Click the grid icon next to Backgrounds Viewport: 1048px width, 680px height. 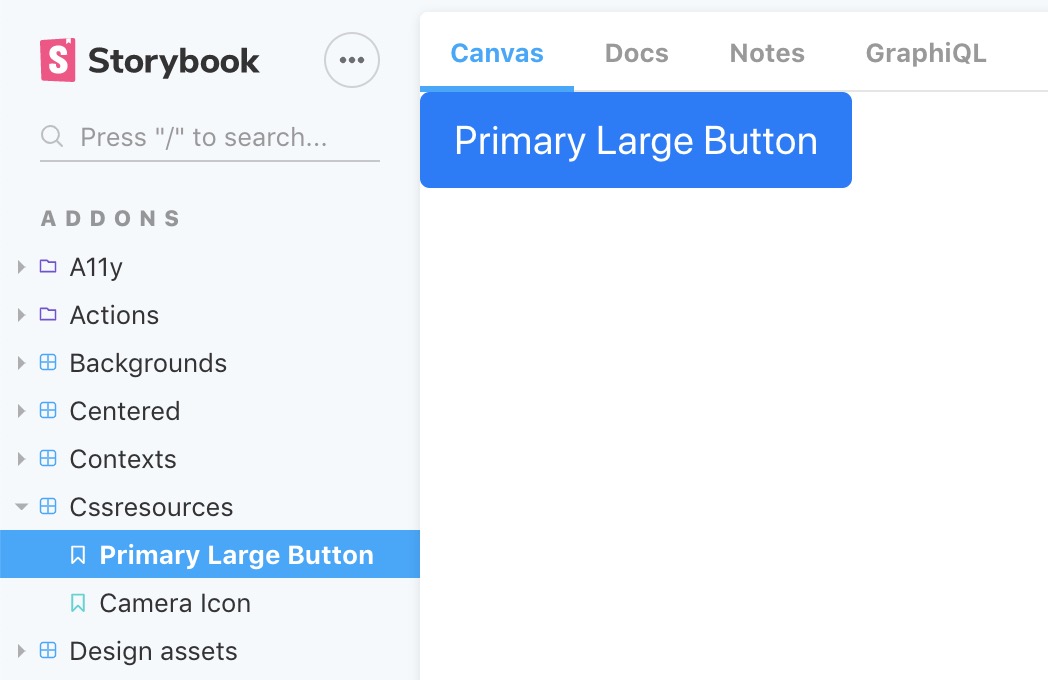(x=47, y=362)
